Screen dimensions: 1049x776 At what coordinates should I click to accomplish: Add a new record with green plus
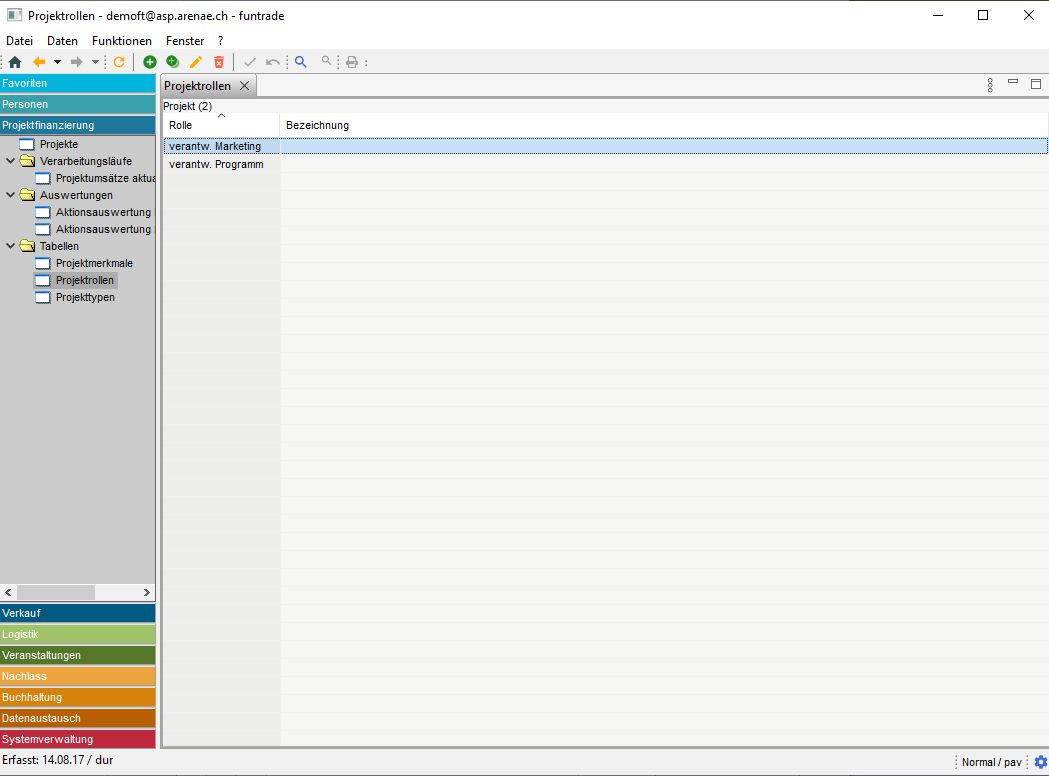tap(150, 62)
